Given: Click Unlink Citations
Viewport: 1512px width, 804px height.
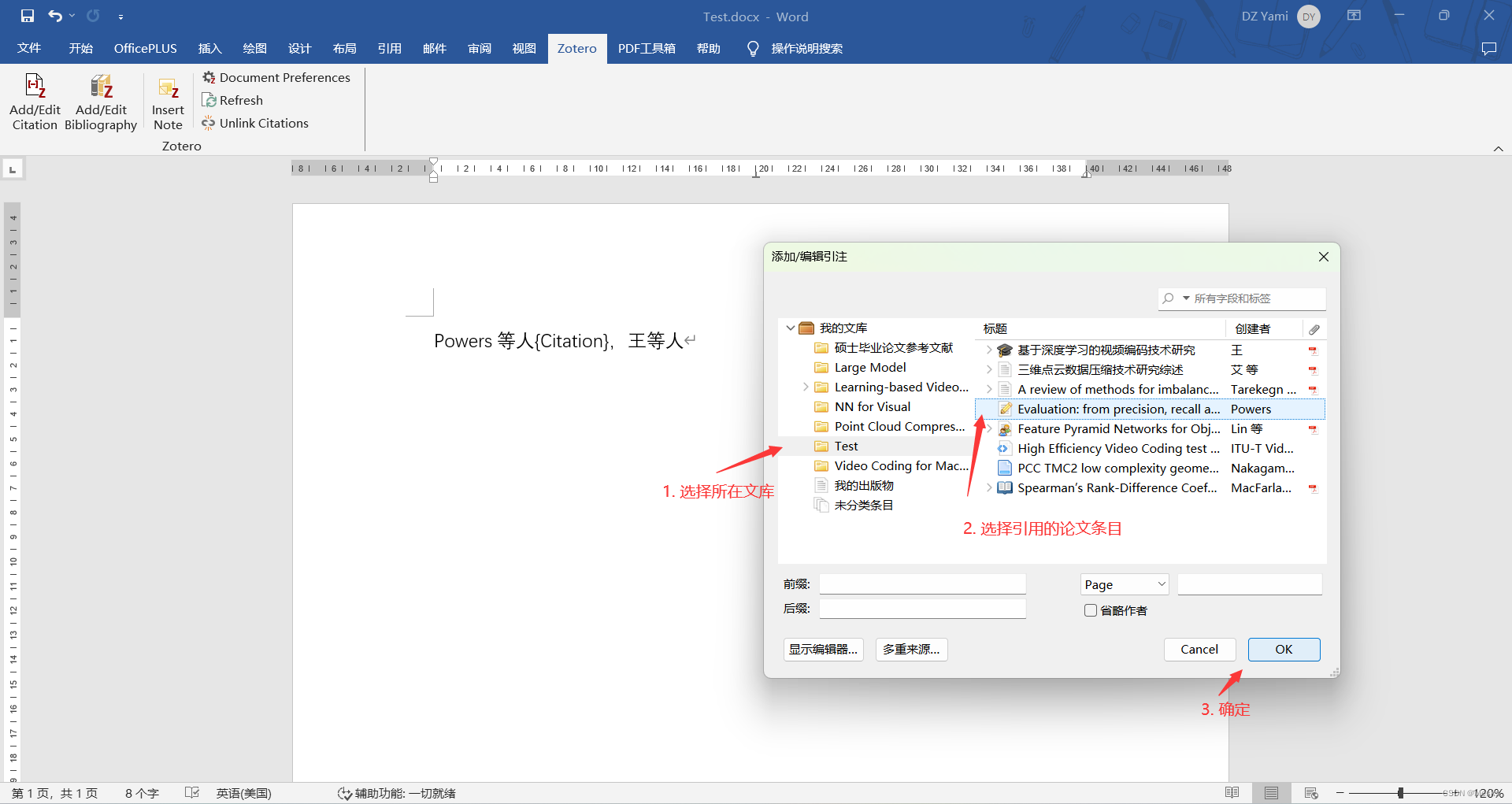Looking at the screenshot, I should click(255, 123).
